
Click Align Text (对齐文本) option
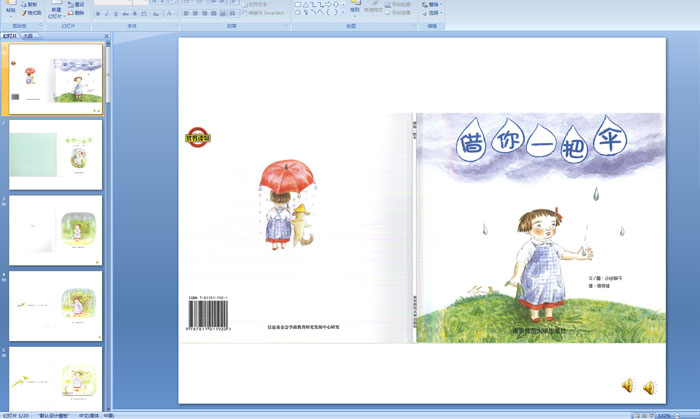[x=256, y=4]
